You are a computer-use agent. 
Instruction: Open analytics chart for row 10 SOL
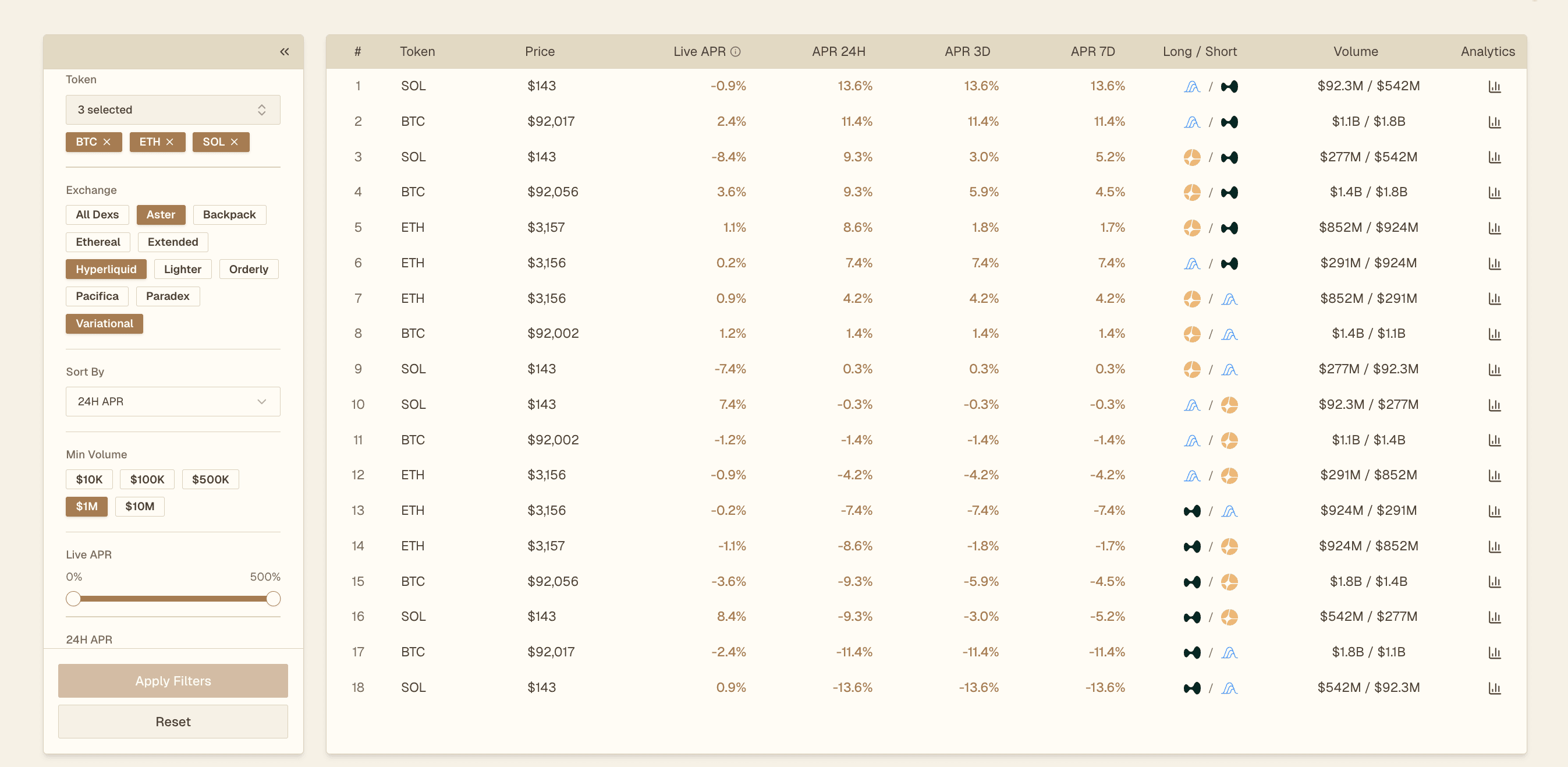(1493, 405)
